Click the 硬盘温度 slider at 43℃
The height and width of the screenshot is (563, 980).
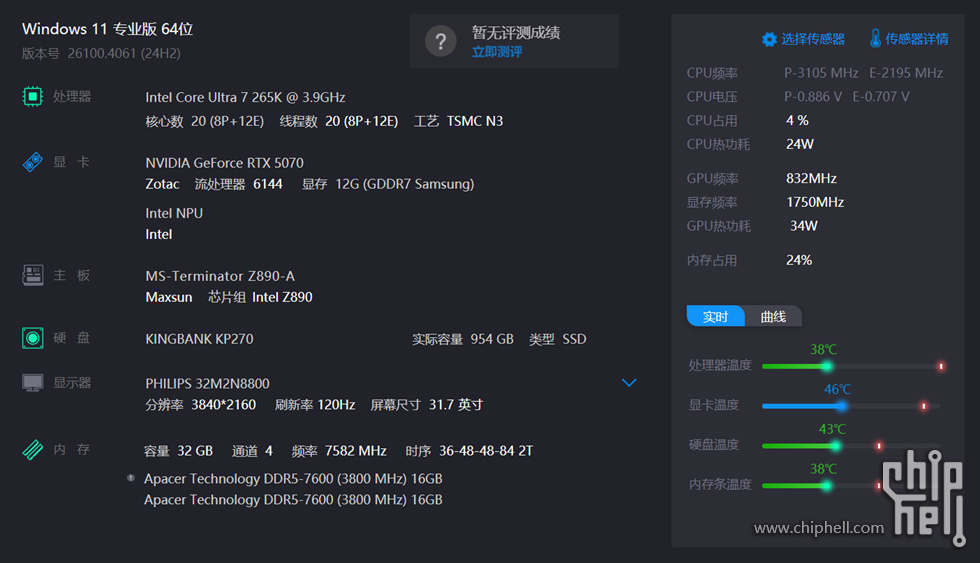(x=836, y=446)
